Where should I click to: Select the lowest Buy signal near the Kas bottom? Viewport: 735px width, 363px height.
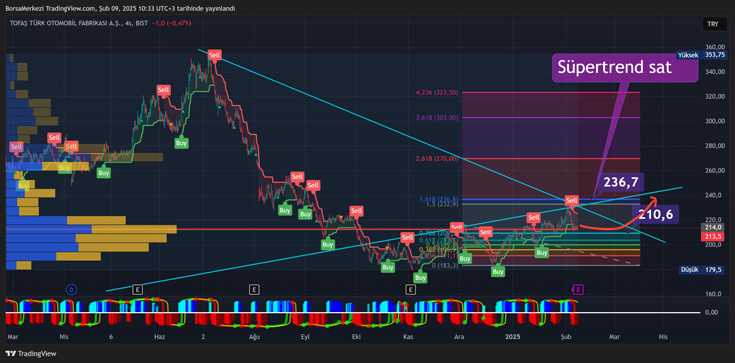420,278
